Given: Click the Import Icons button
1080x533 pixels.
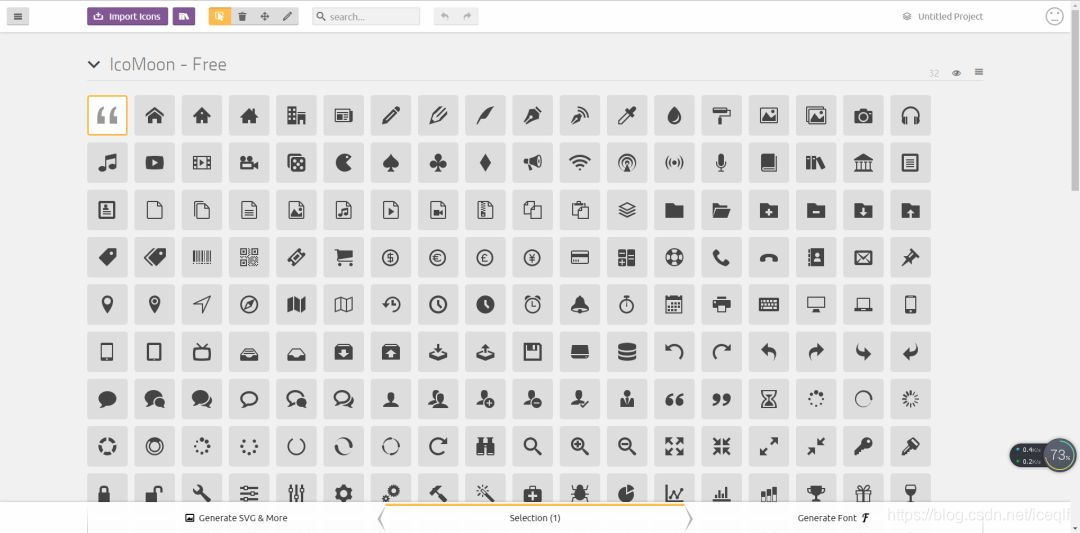Looking at the screenshot, I should coord(127,17).
